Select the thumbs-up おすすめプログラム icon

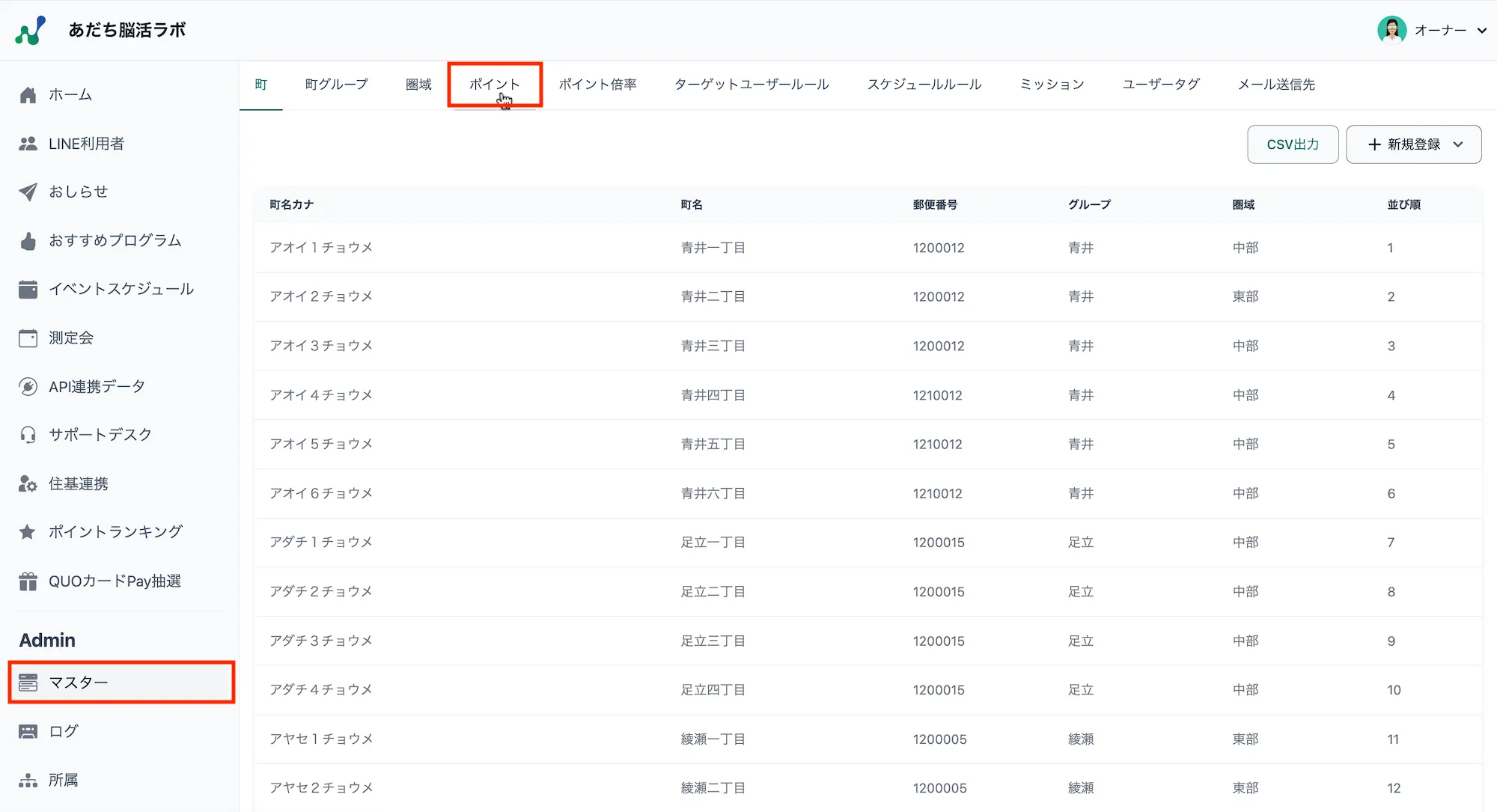coord(28,241)
